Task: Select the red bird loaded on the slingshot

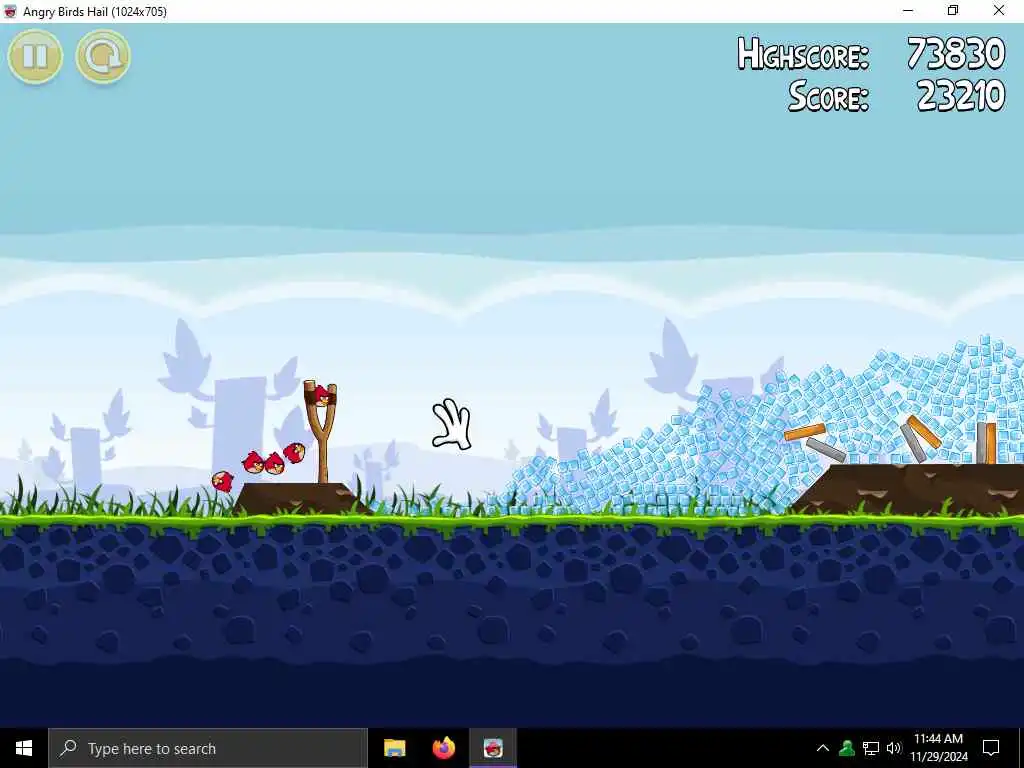Action: (x=321, y=396)
